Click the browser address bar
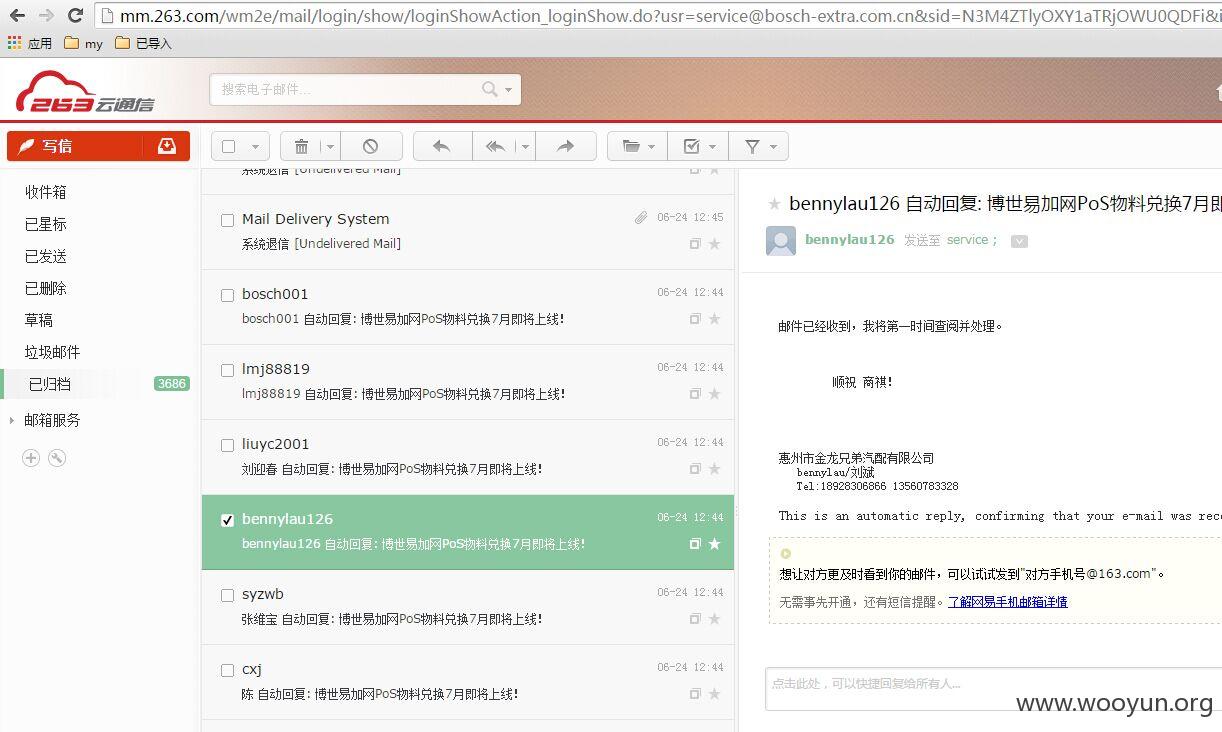Image resolution: width=1222 pixels, height=732 pixels. coord(658,15)
